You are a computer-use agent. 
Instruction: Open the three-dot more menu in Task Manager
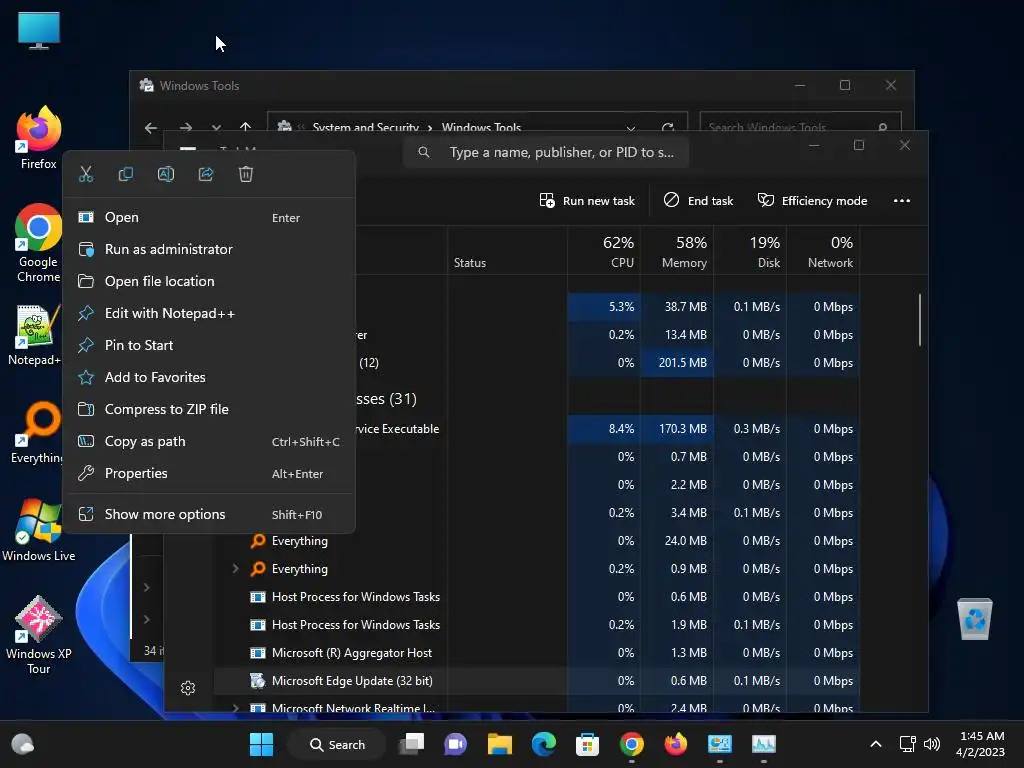click(x=902, y=201)
